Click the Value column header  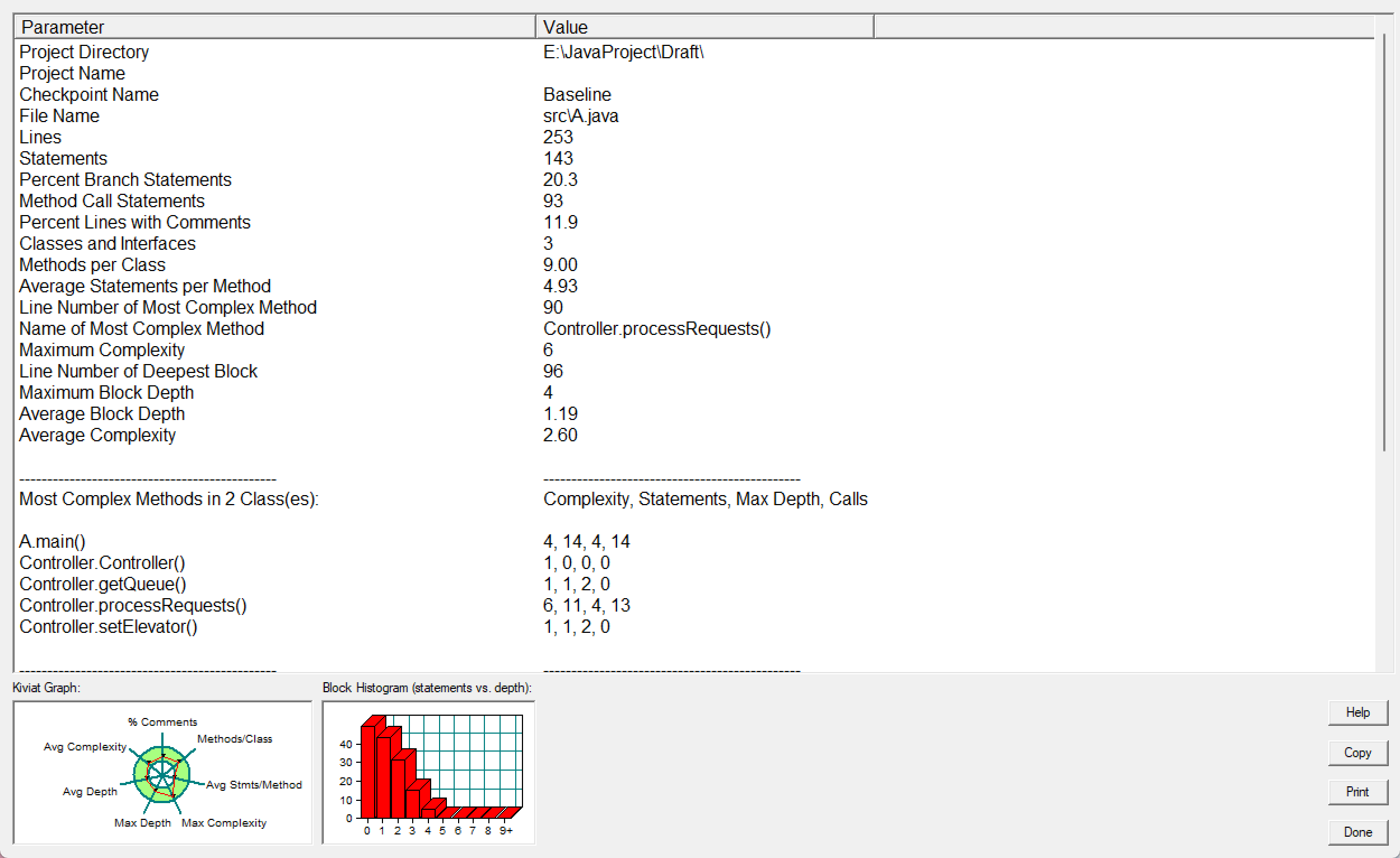(x=703, y=27)
